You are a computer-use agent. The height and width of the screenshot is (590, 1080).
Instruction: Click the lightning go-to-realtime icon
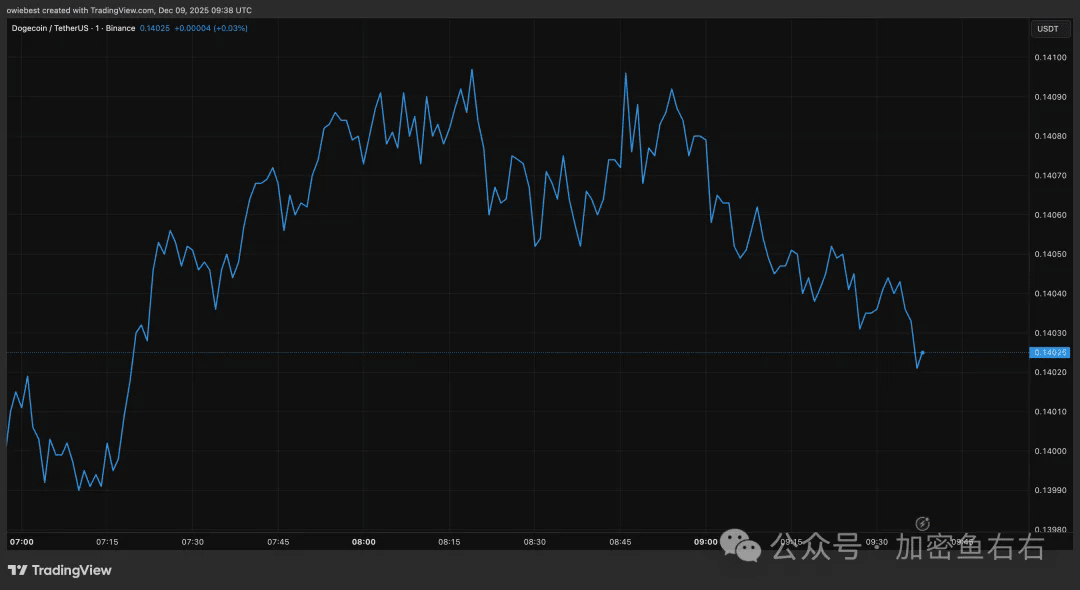[923, 524]
